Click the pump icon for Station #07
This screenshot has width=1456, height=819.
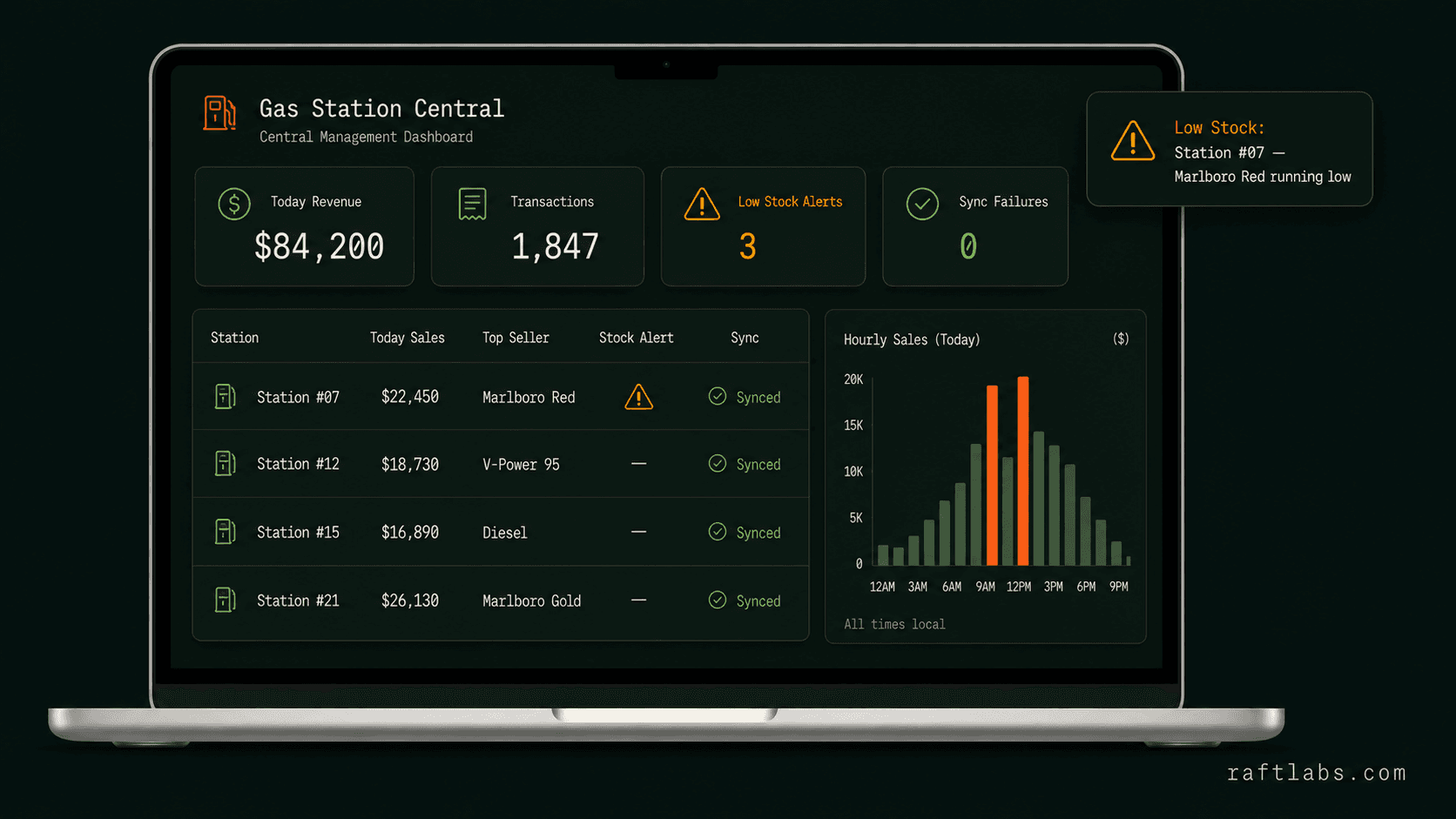pos(225,397)
